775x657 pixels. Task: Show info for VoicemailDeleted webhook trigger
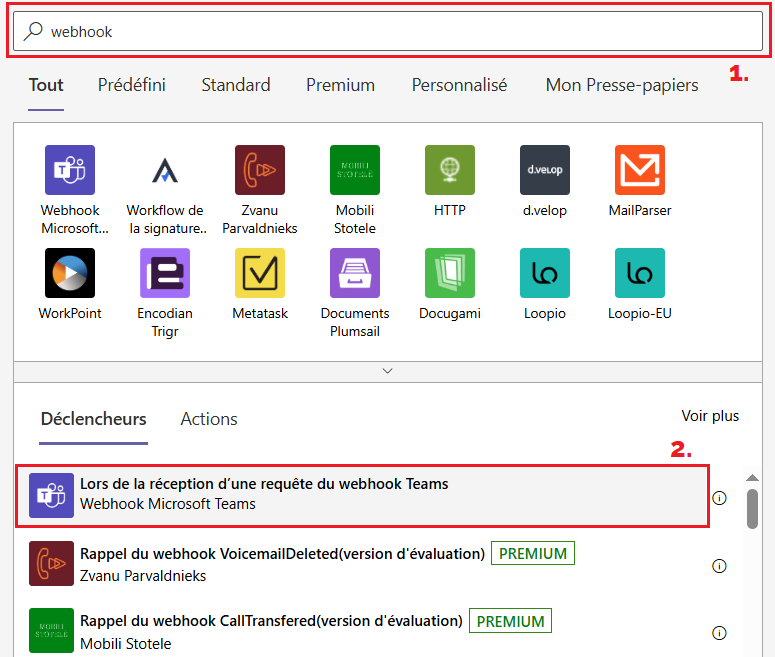tap(719, 566)
